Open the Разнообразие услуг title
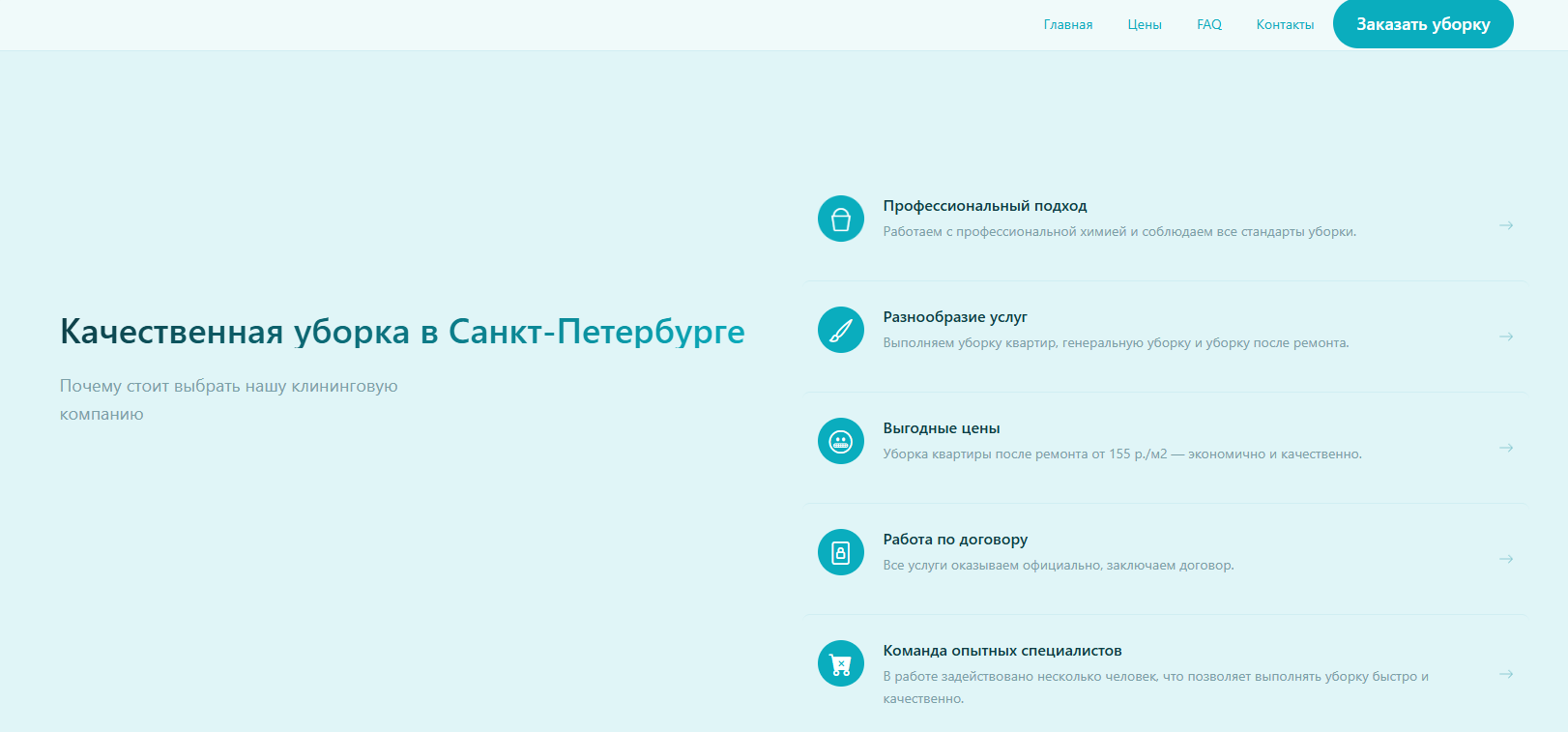This screenshot has width=1568, height=732. (954, 317)
